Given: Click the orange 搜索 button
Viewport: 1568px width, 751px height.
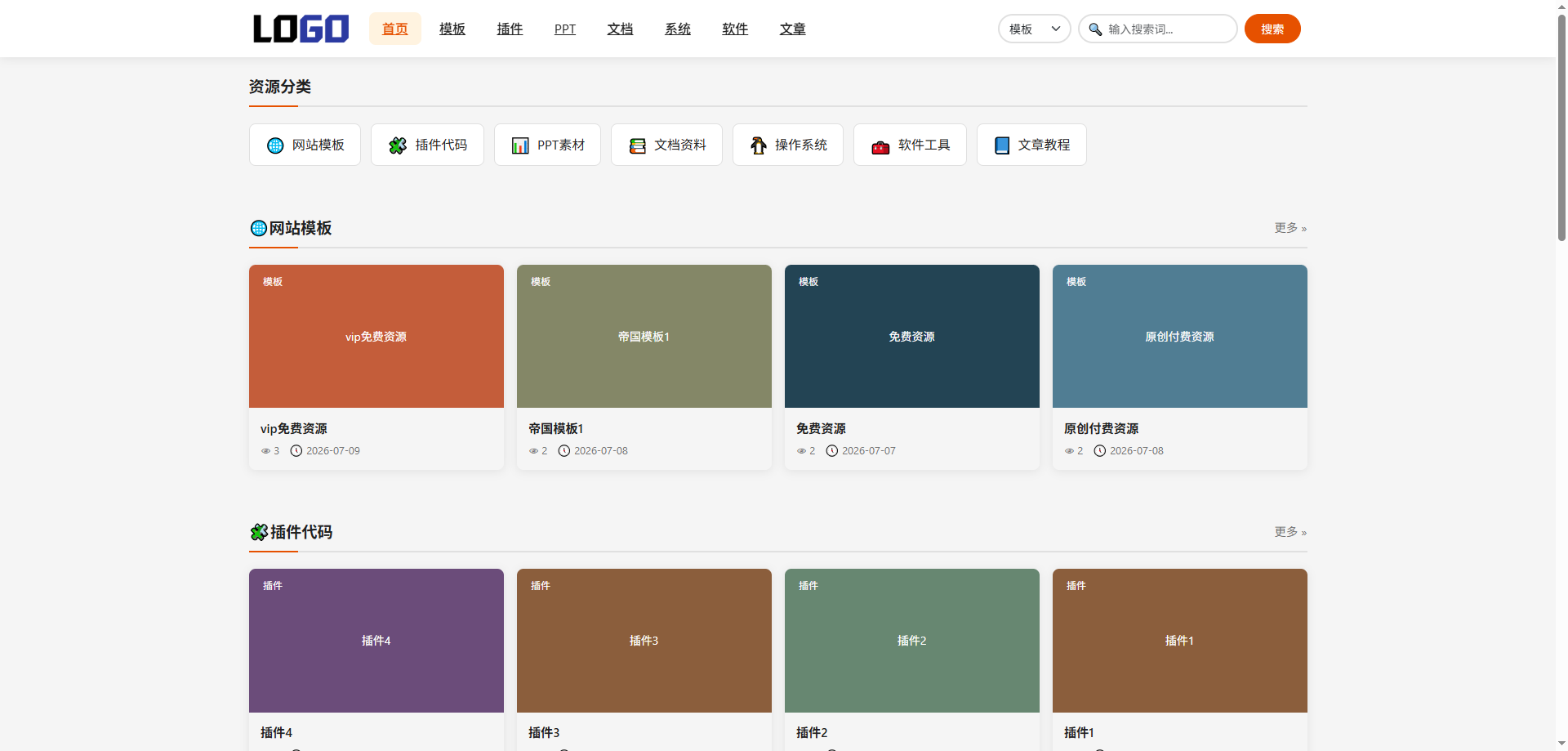Looking at the screenshot, I should tap(1272, 29).
